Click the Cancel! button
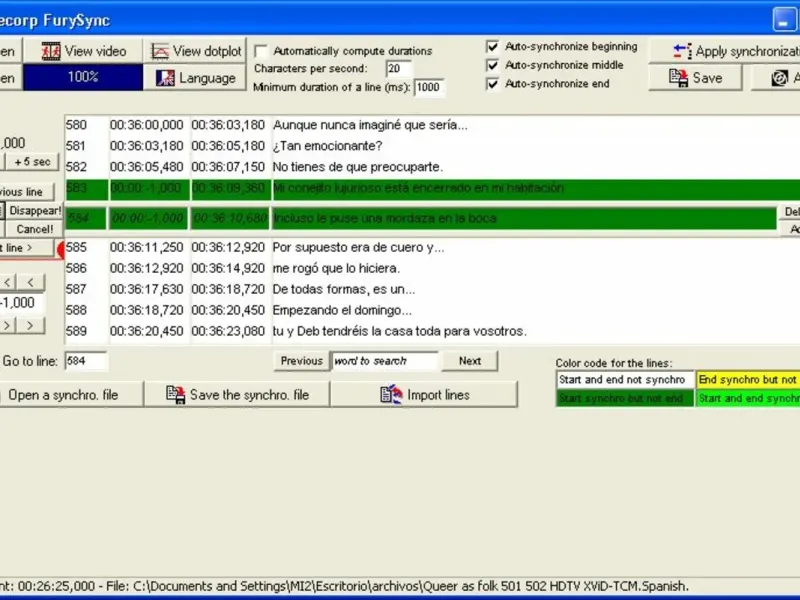Image resolution: width=800 pixels, height=600 pixels. [x=35, y=229]
